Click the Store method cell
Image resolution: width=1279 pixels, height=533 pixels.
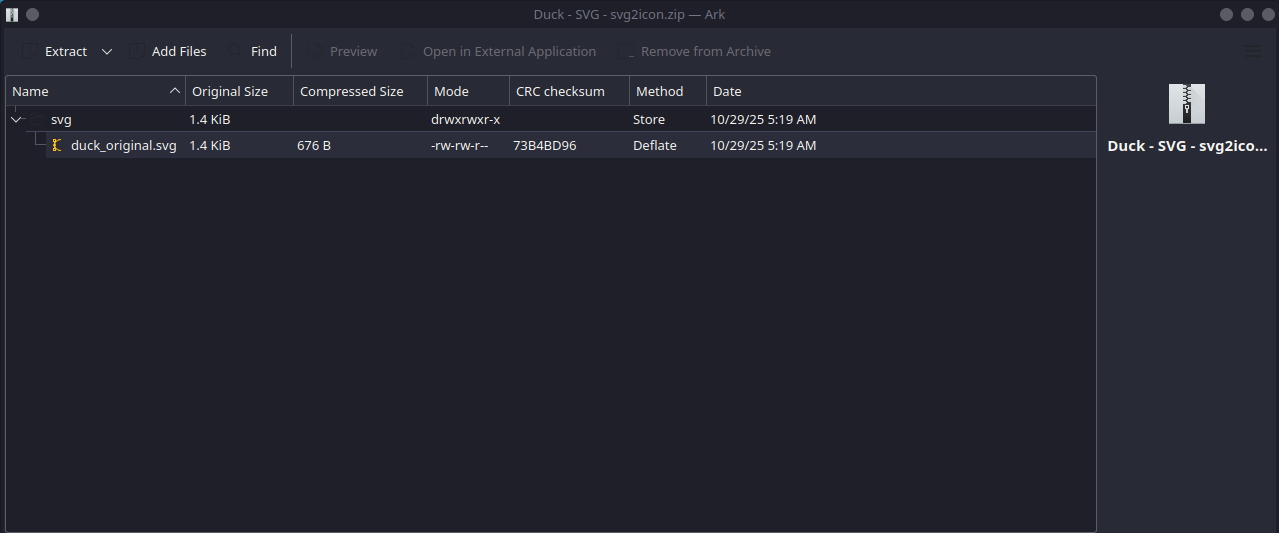click(x=649, y=119)
